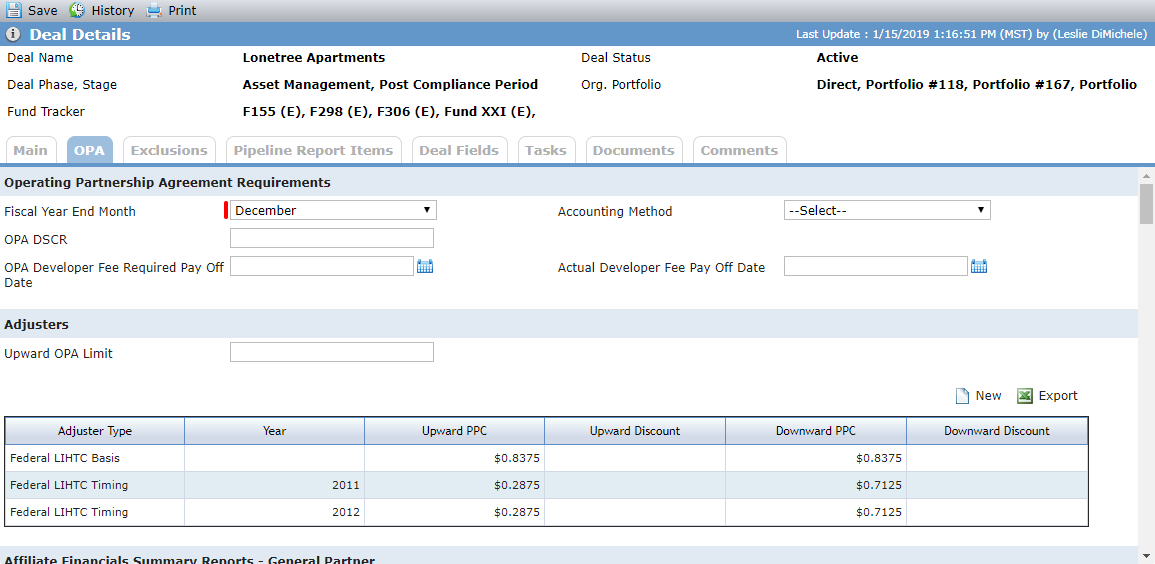Viewport: 1155px width, 564px height.
Task: Click the Upward OPA Limit field
Action: point(331,352)
